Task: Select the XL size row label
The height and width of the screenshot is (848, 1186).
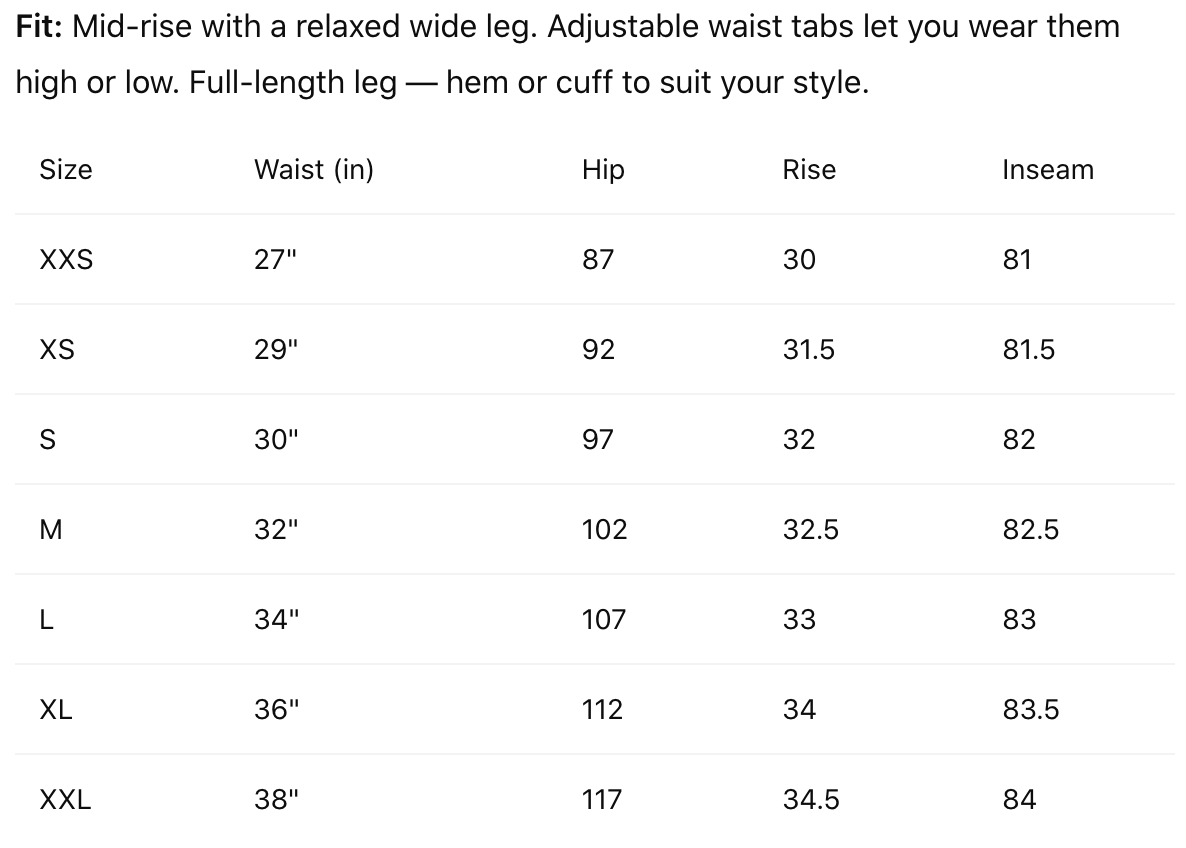Action: point(56,710)
